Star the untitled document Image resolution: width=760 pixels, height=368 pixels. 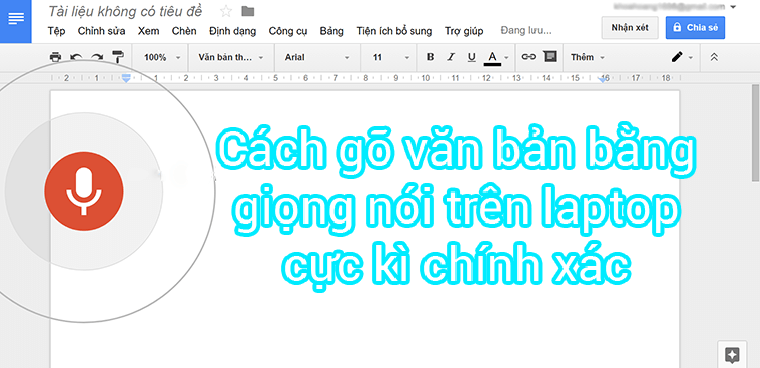(226, 11)
